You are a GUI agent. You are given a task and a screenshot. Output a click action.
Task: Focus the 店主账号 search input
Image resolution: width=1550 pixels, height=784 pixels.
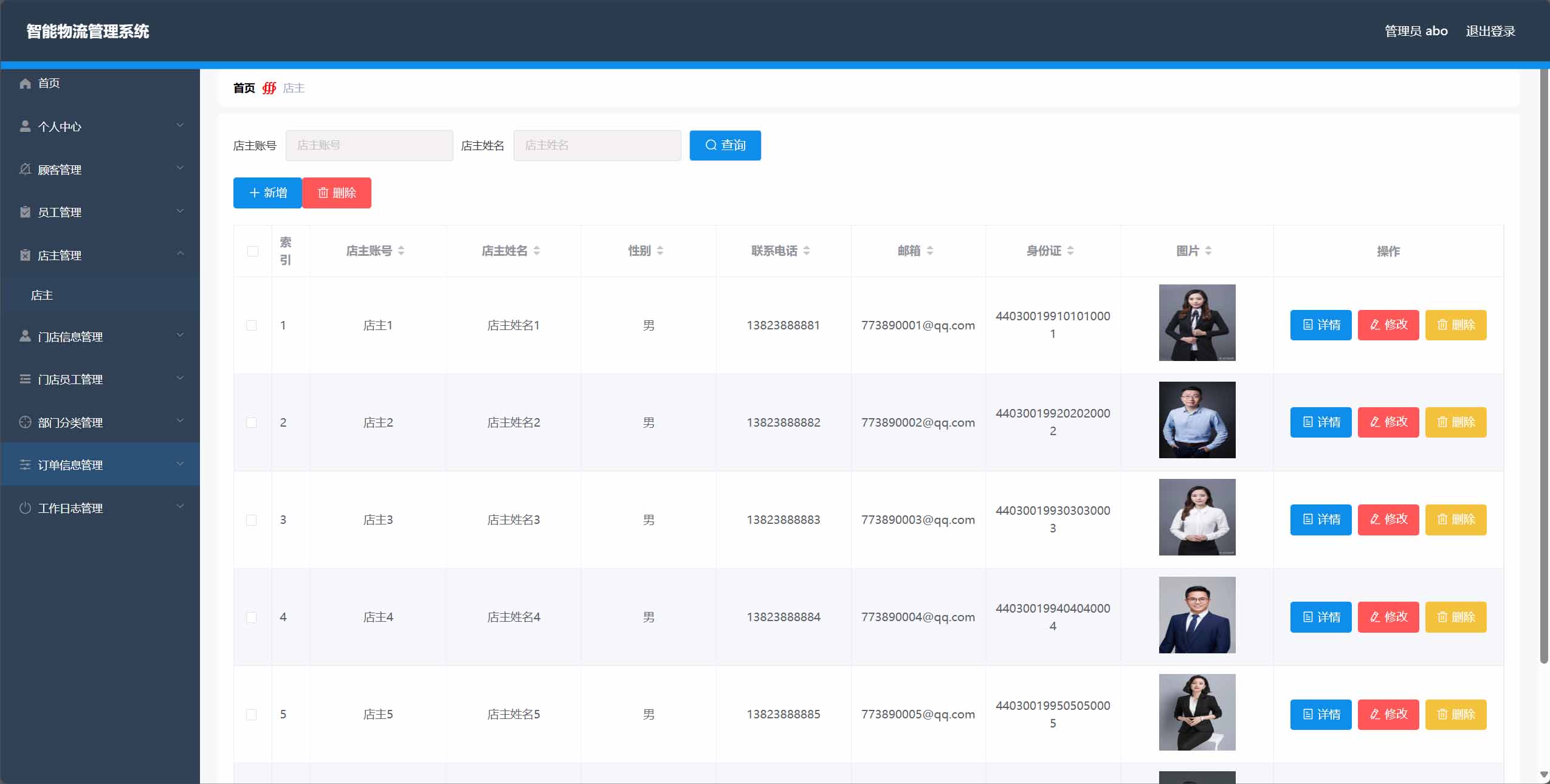(370, 145)
